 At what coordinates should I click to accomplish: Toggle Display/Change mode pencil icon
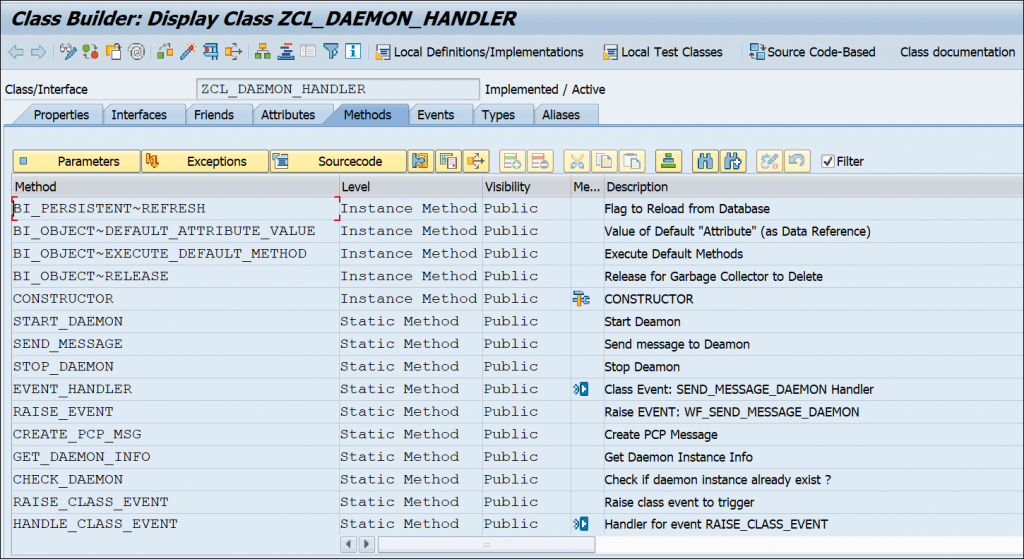[67, 52]
